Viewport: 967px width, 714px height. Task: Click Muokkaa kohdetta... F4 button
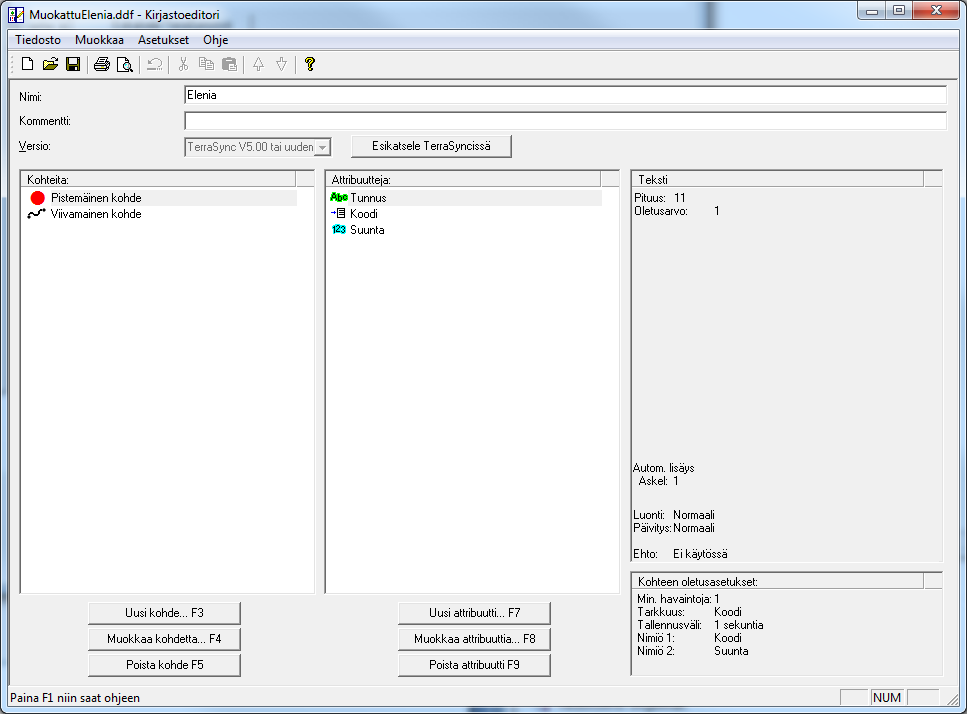tap(164, 639)
